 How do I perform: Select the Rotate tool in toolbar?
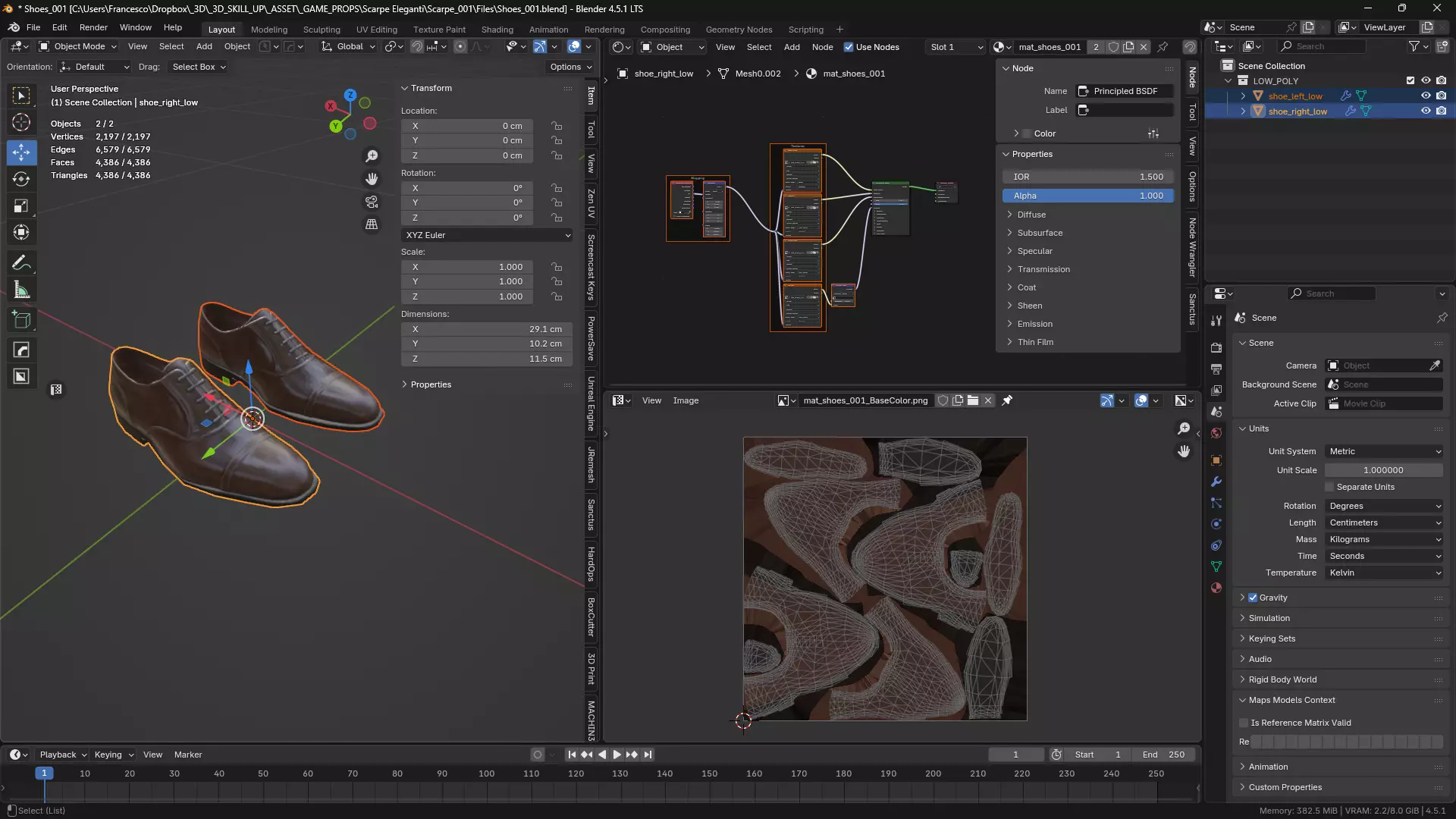coord(21,179)
